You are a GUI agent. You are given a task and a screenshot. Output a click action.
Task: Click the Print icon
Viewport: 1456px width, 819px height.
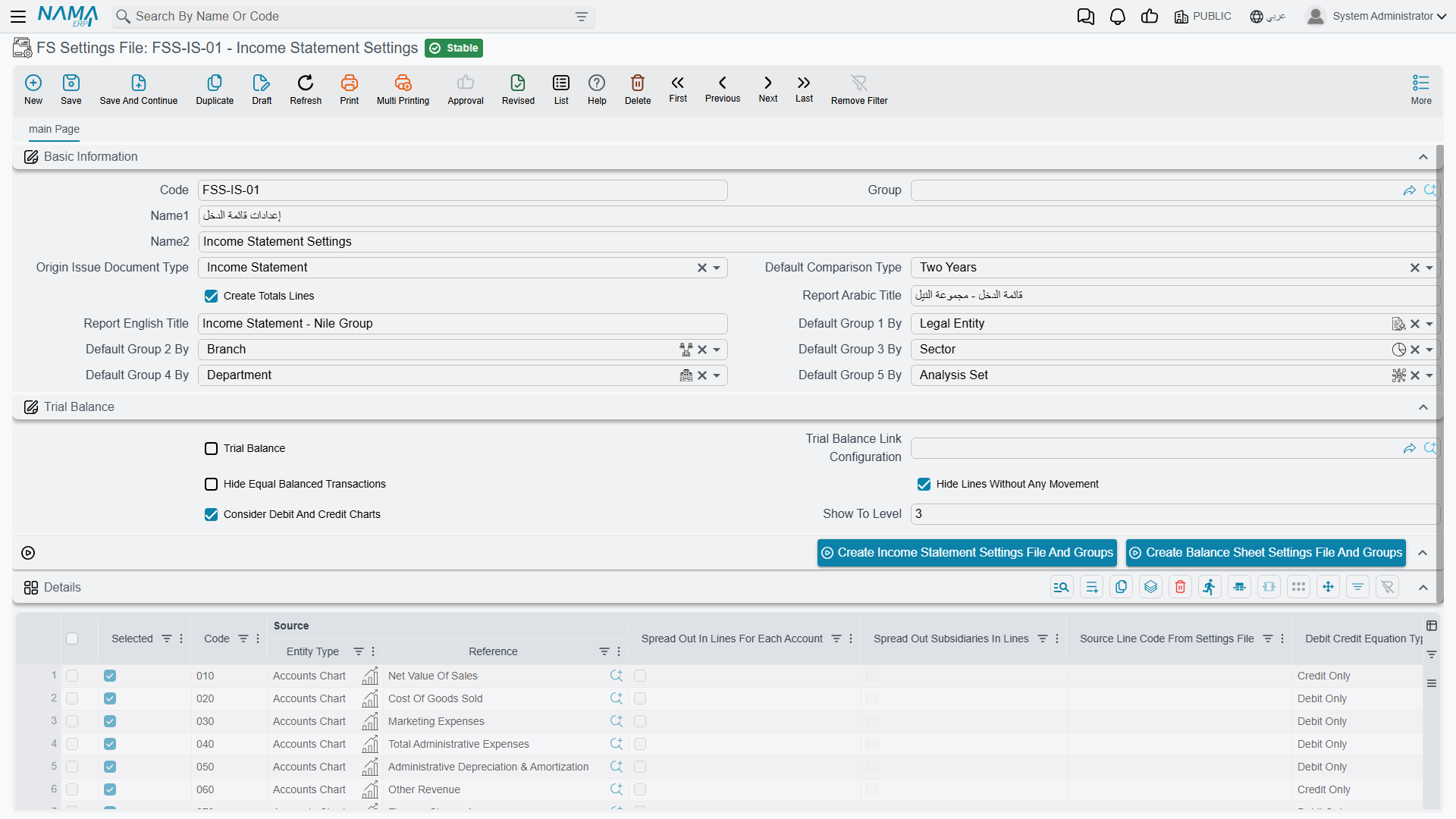(350, 83)
